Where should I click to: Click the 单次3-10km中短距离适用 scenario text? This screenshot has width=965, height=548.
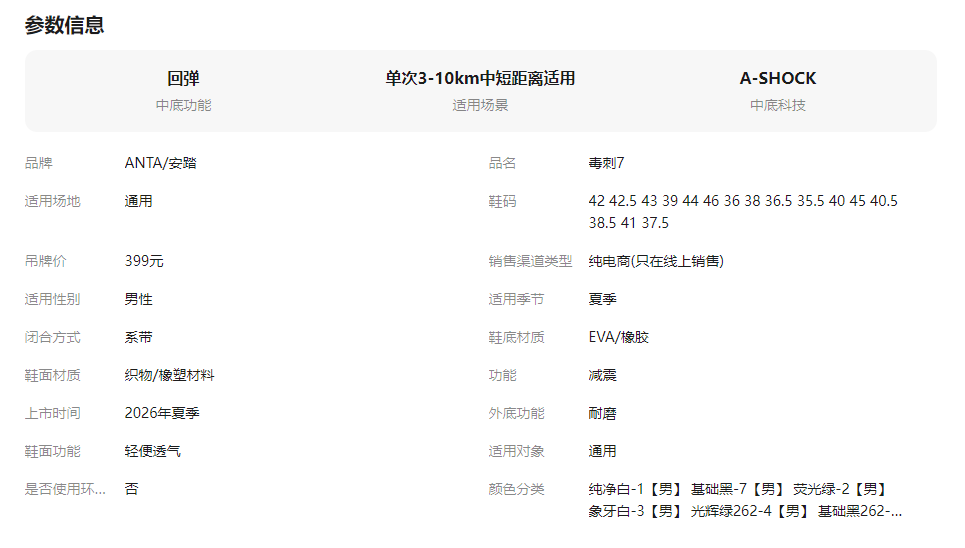[480, 79]
